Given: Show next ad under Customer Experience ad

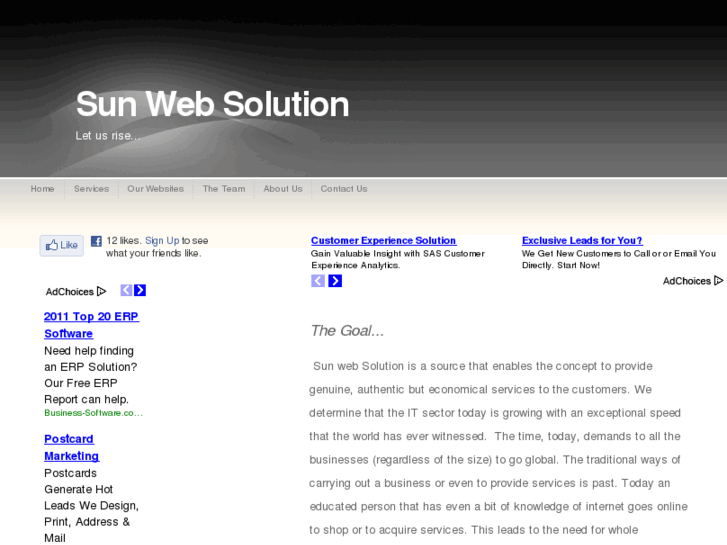Looking at the screenshot, I should pos(335,281).
